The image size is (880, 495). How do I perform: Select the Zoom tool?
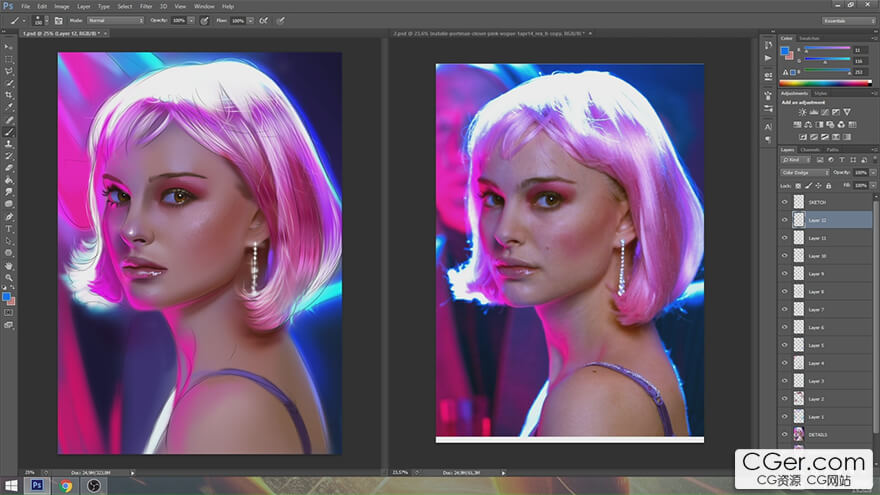point(8,277)
